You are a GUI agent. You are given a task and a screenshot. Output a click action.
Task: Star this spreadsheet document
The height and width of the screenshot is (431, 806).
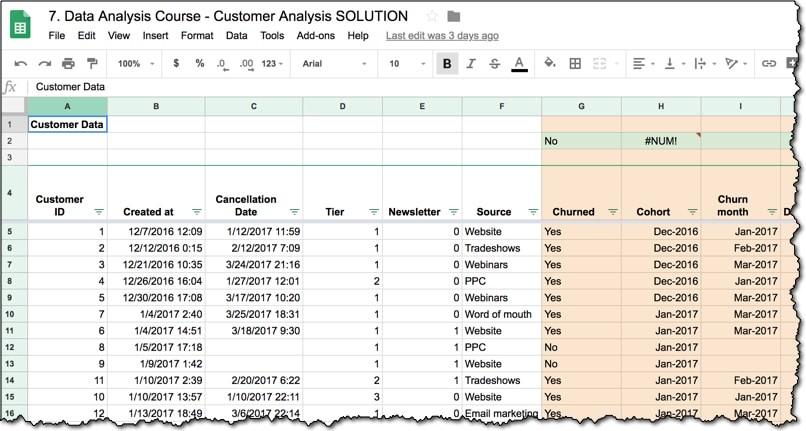coord(432,16)
